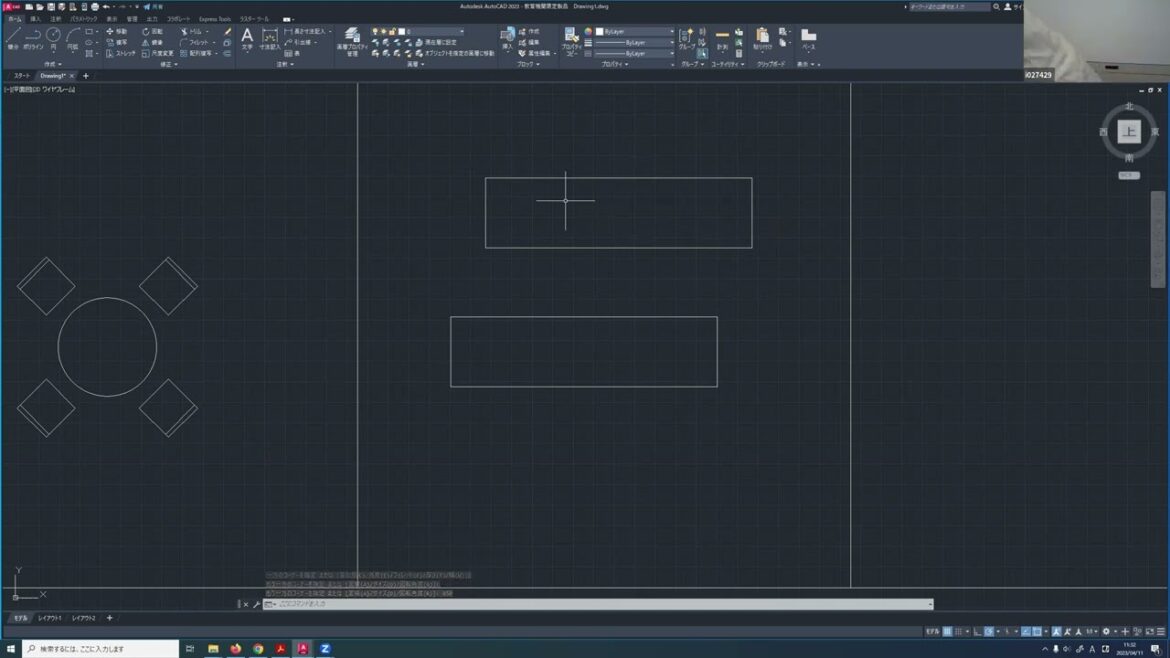Switch to the レイアウト1 layout tab
Viewport: 1170px width, 658px height.
pyautogui.click(x=50, y=618)
